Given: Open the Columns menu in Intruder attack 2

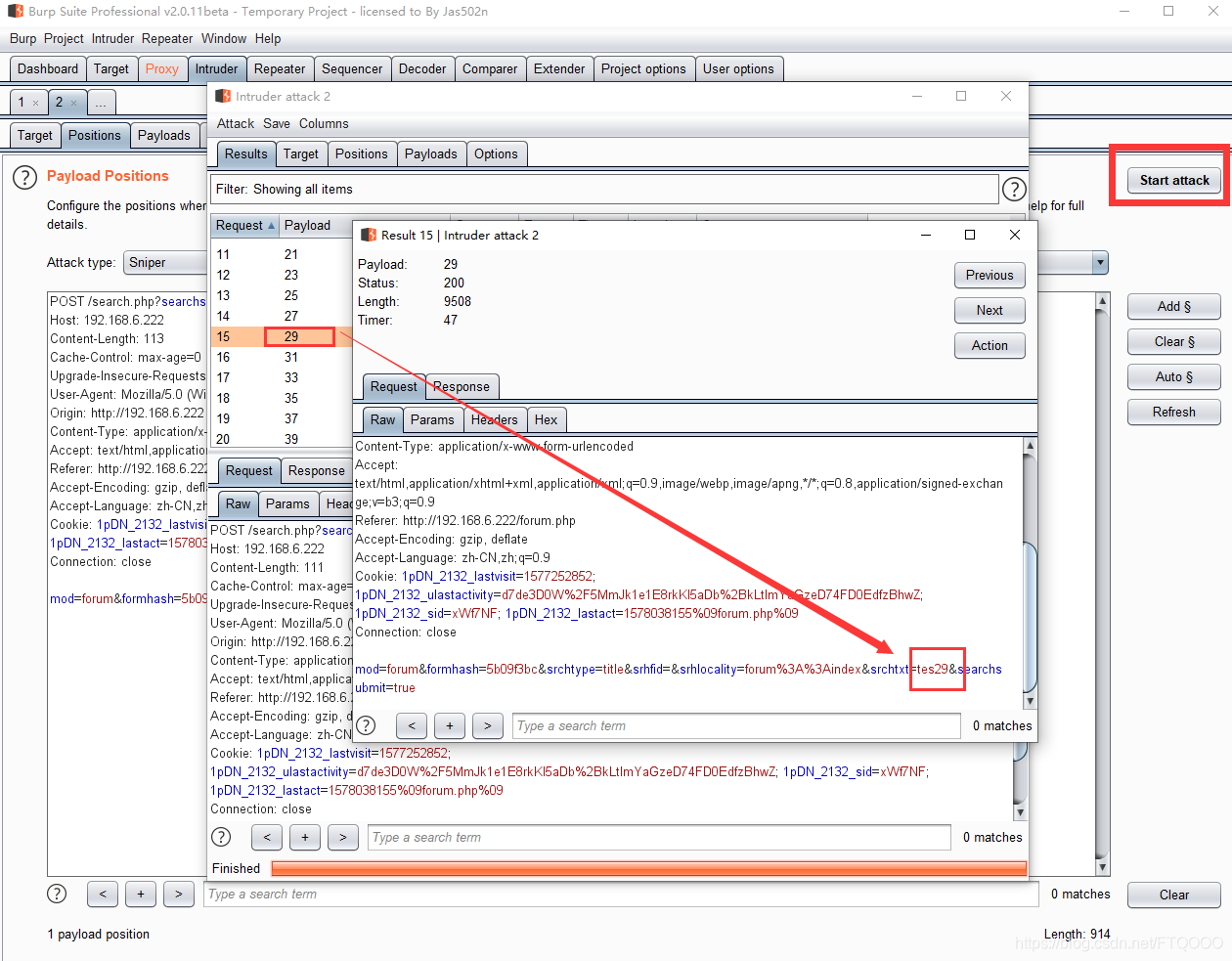Looking at the screenshot, I should click(324, 124).
